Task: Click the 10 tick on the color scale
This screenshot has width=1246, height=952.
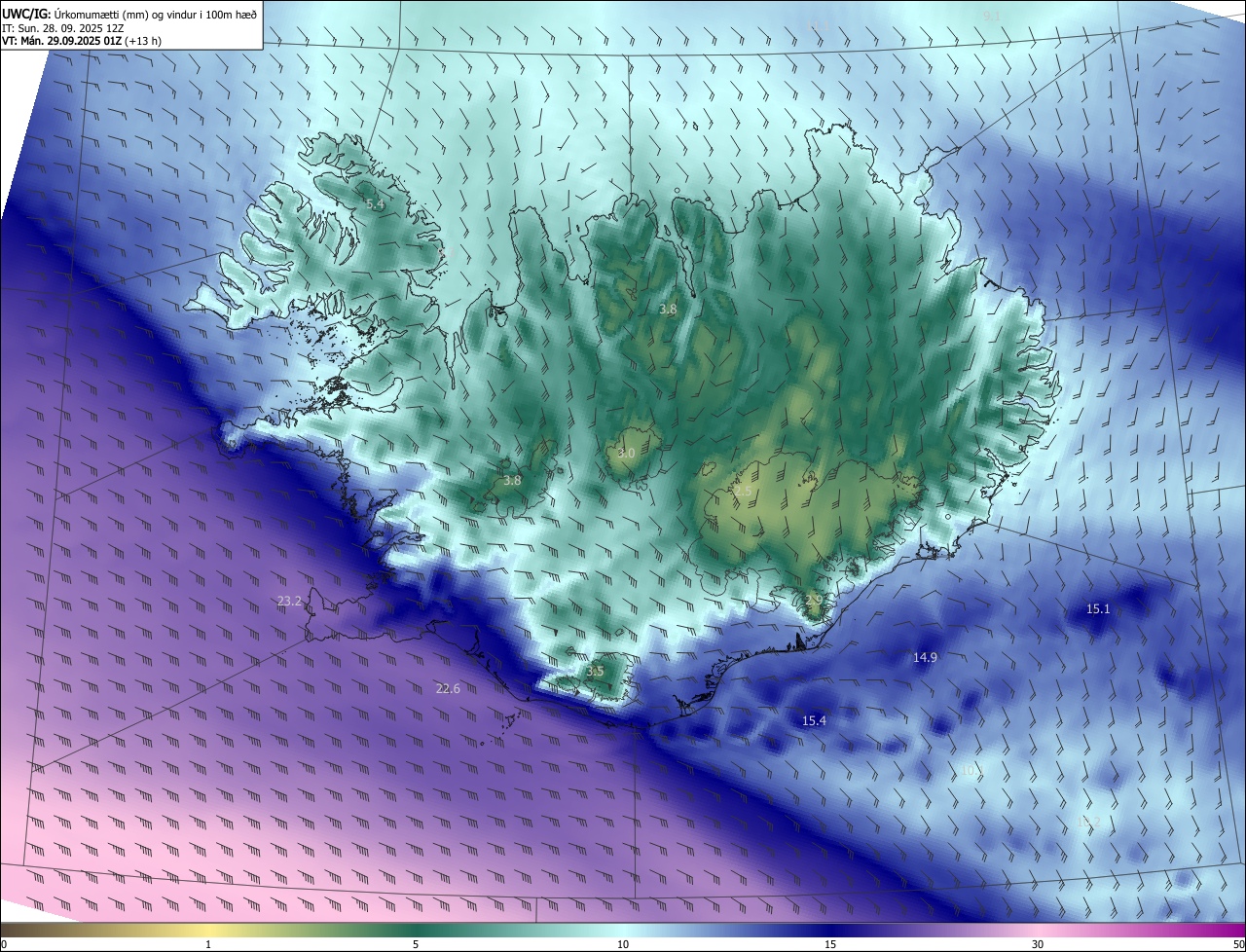Action: (x=623, y=944)
